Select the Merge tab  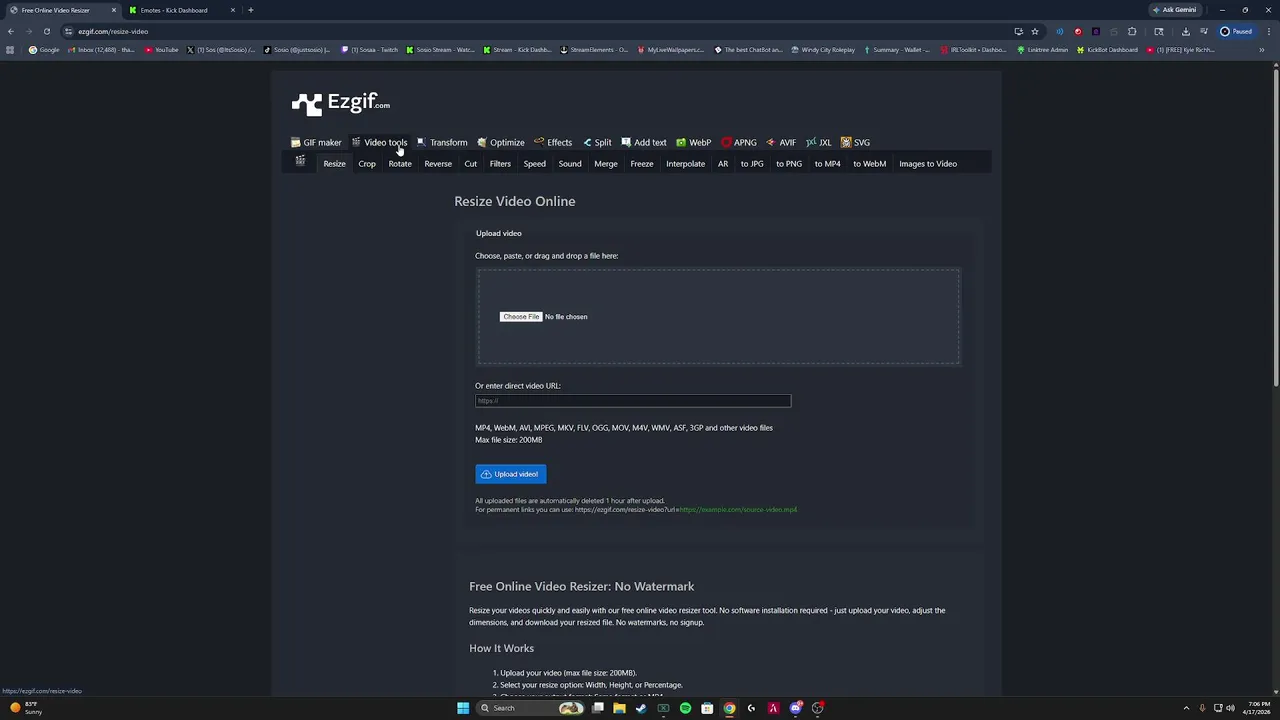point(606,164)
